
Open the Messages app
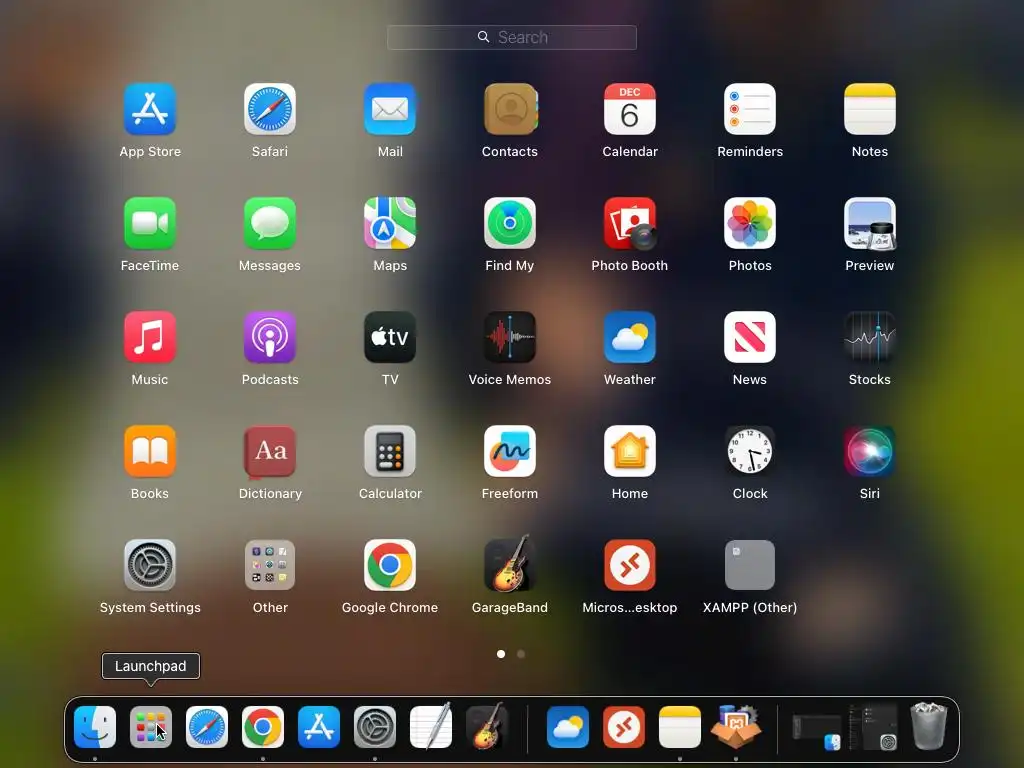click(x=270, y=223)
